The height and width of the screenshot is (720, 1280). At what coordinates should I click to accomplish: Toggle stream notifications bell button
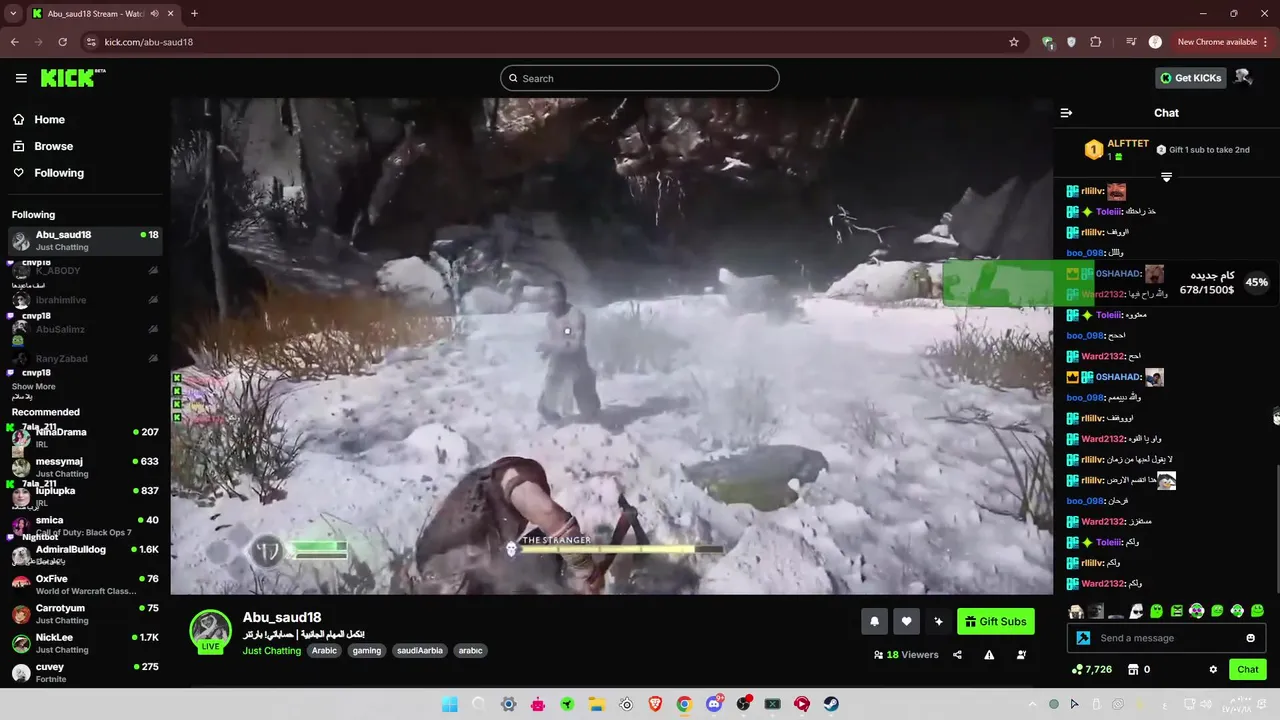click(874, 621)
